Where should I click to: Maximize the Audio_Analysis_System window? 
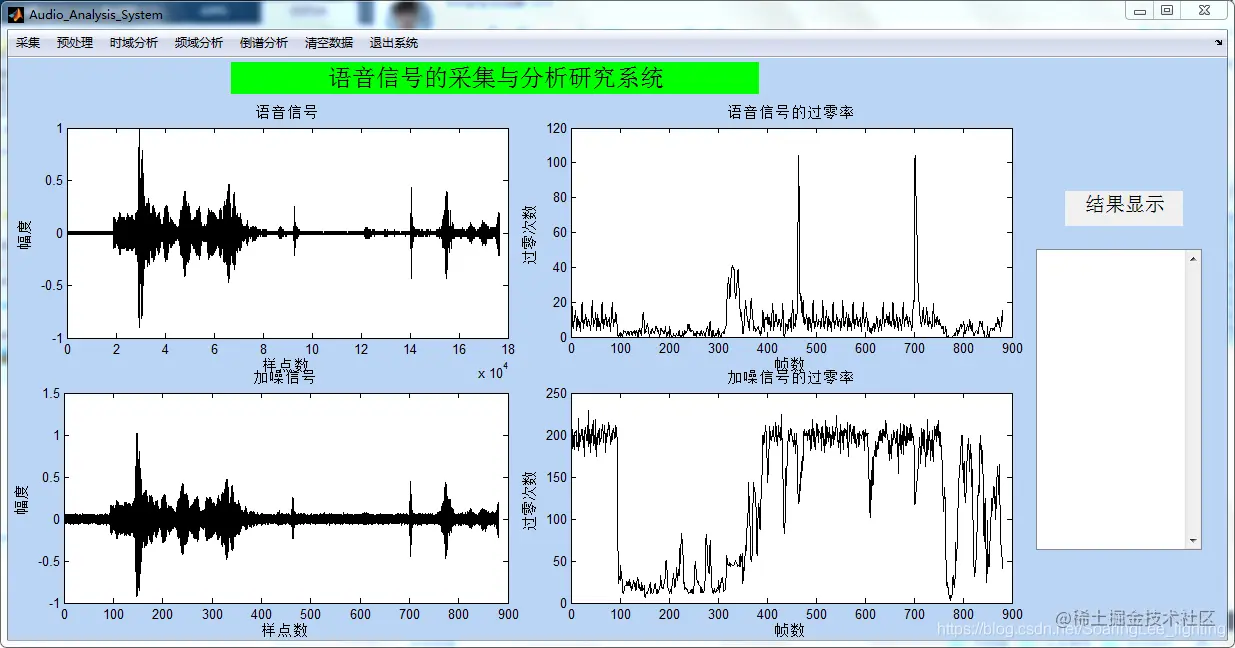pyautogui.click(x=1167, y=10)
